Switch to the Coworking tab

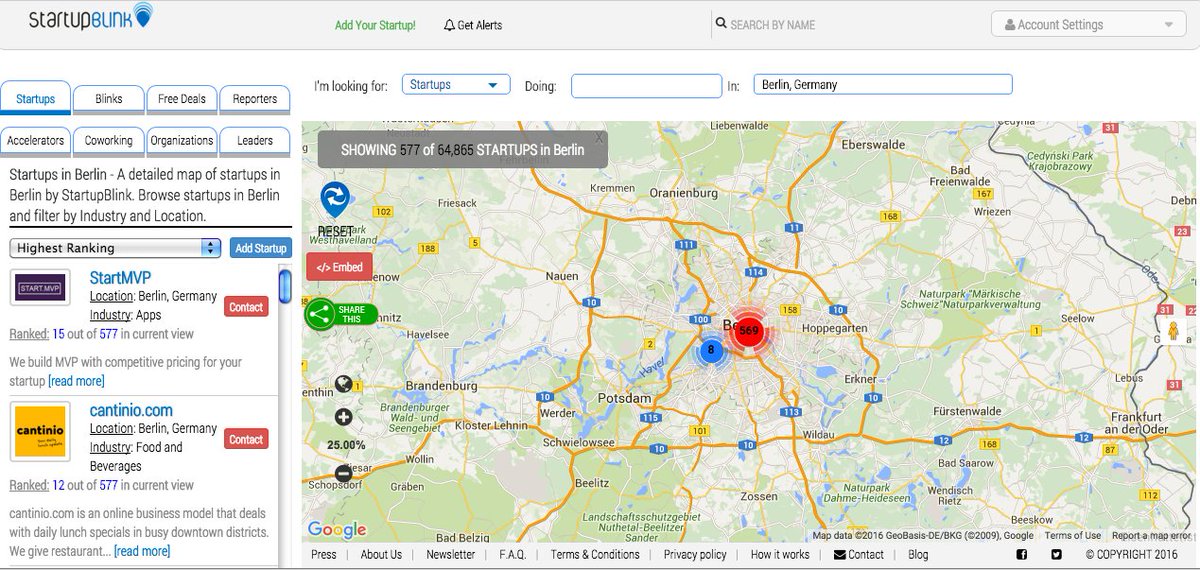point(109,141)
